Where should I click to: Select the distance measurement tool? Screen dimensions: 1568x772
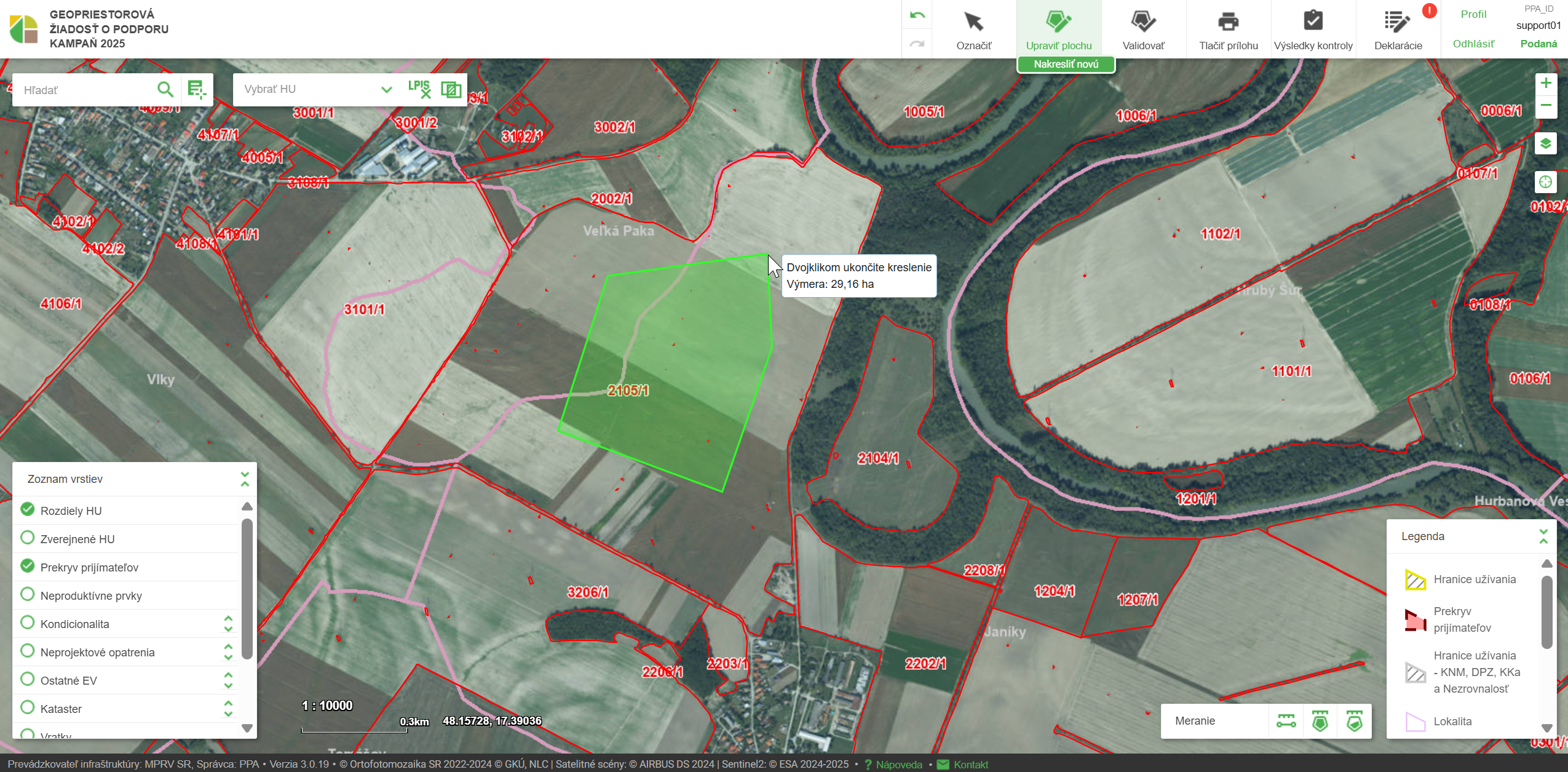click(x=1286, y=720)
